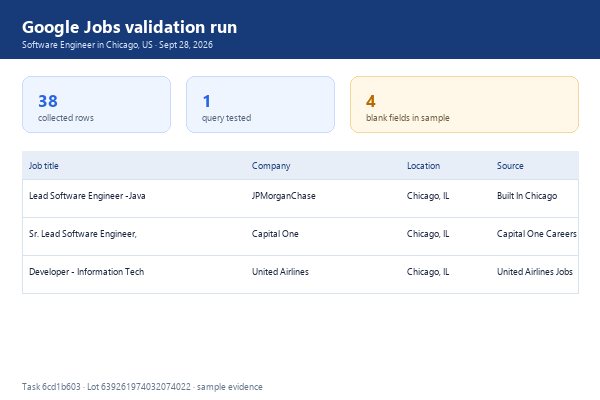Click the 'Company' column header
600x400 pixels.
pos(271,166)
